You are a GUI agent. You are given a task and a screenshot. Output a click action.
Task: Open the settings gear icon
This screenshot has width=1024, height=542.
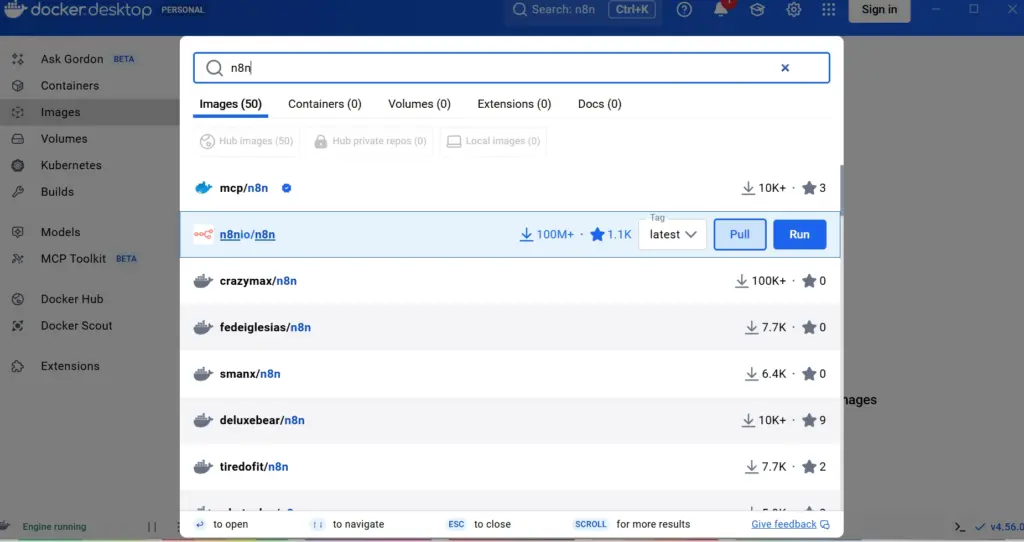click(793, 10)
